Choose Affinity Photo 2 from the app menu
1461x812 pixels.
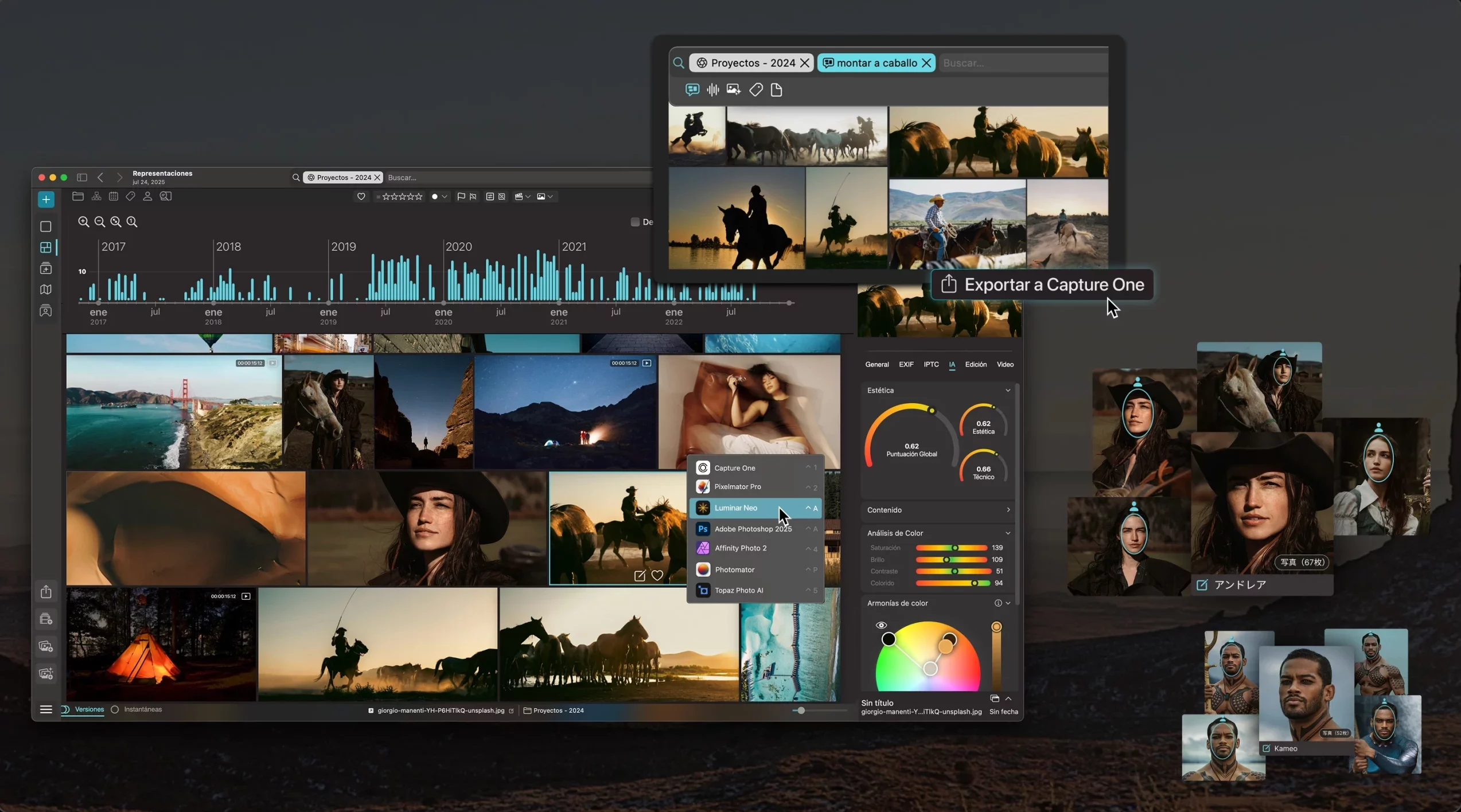coord(755,548)
